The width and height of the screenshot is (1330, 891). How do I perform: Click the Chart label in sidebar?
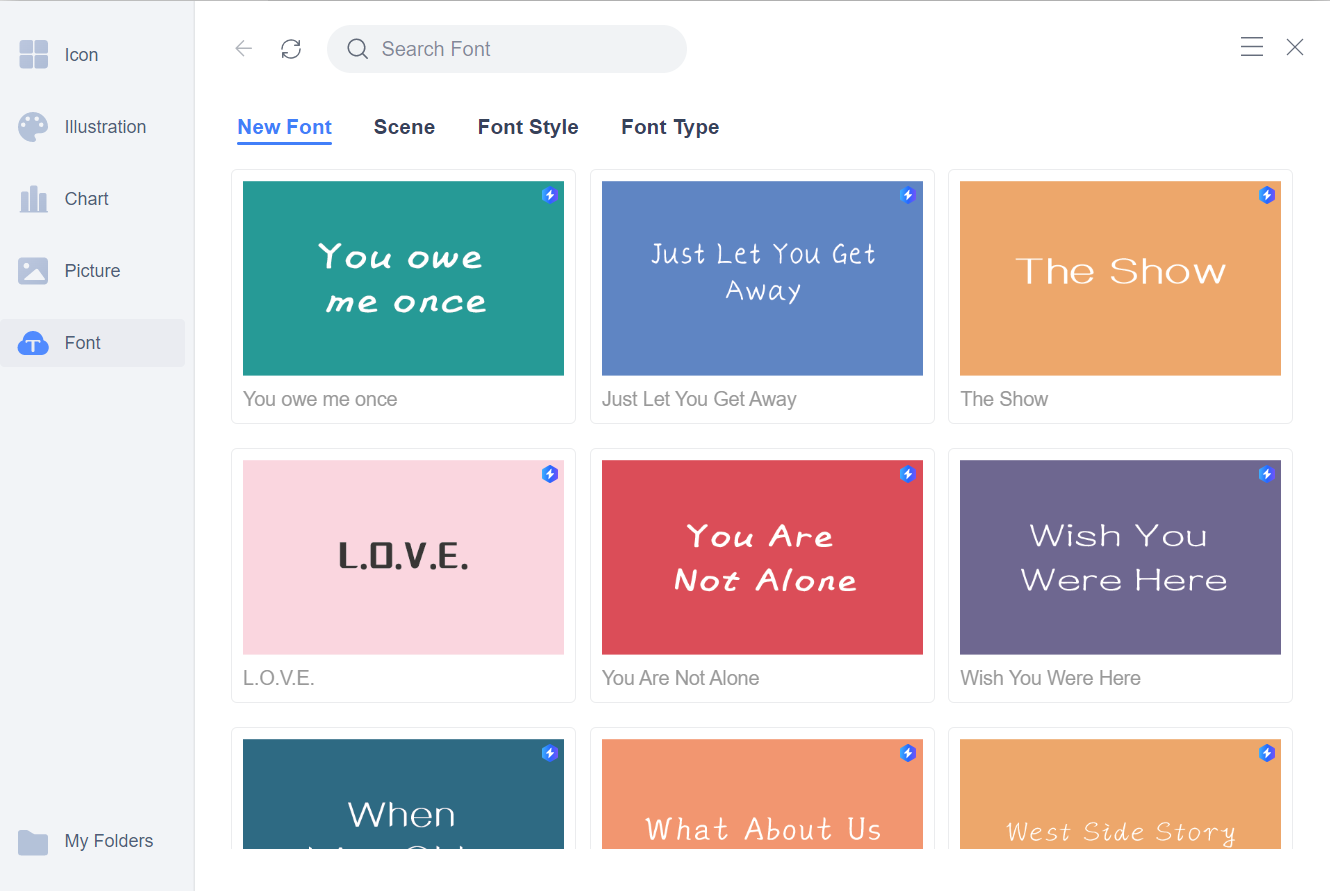pyautogui.click(x=86, y=199)
